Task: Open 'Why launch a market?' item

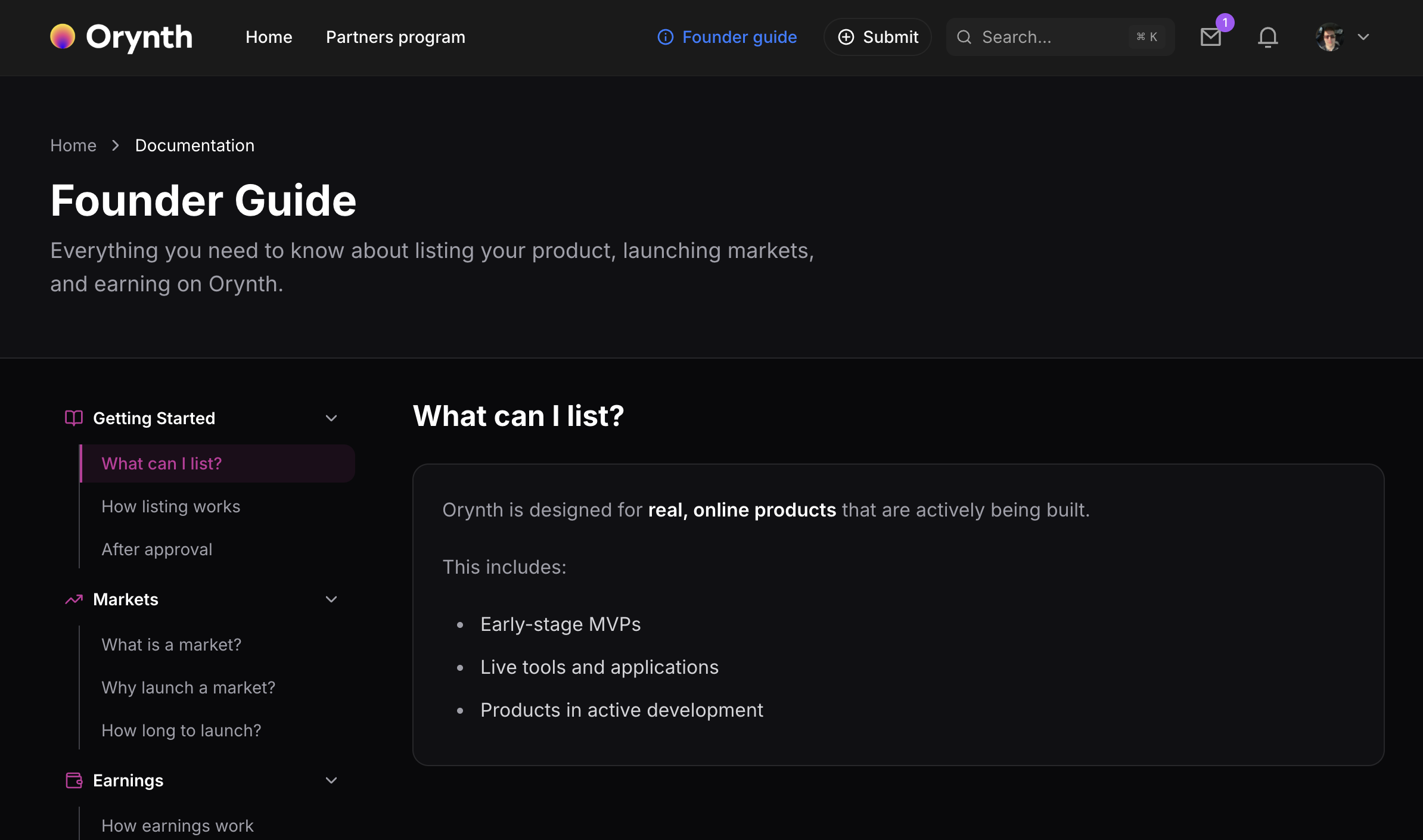Action: (x=188, y=687)
